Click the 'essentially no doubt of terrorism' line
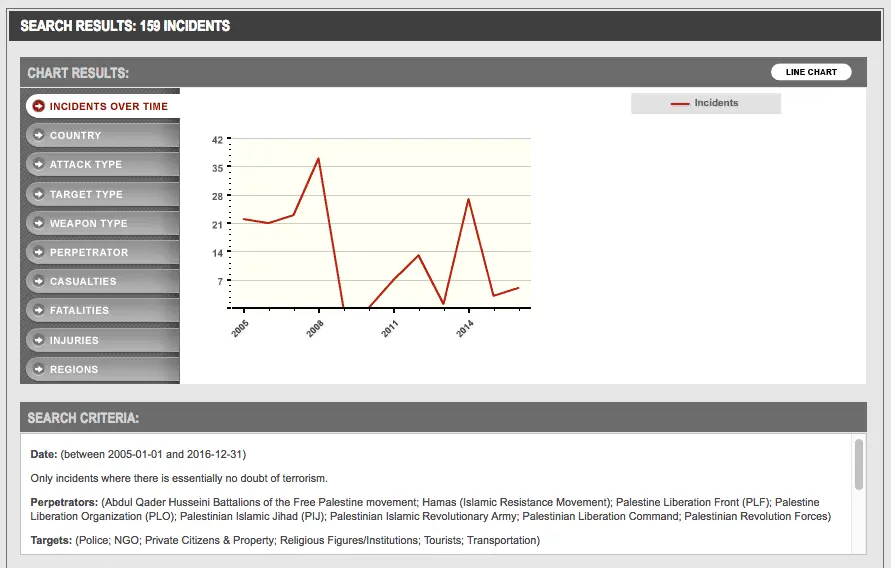 [179, 478]
